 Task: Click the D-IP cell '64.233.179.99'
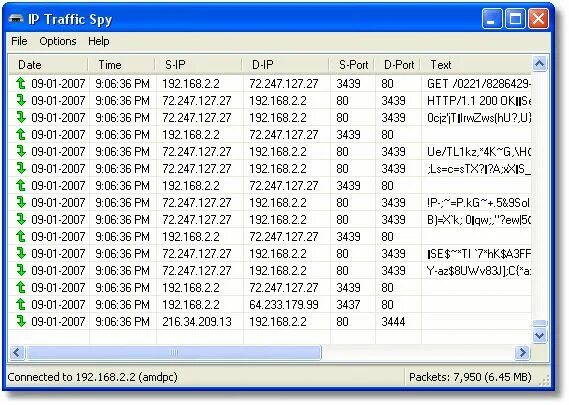click(284, 304)
